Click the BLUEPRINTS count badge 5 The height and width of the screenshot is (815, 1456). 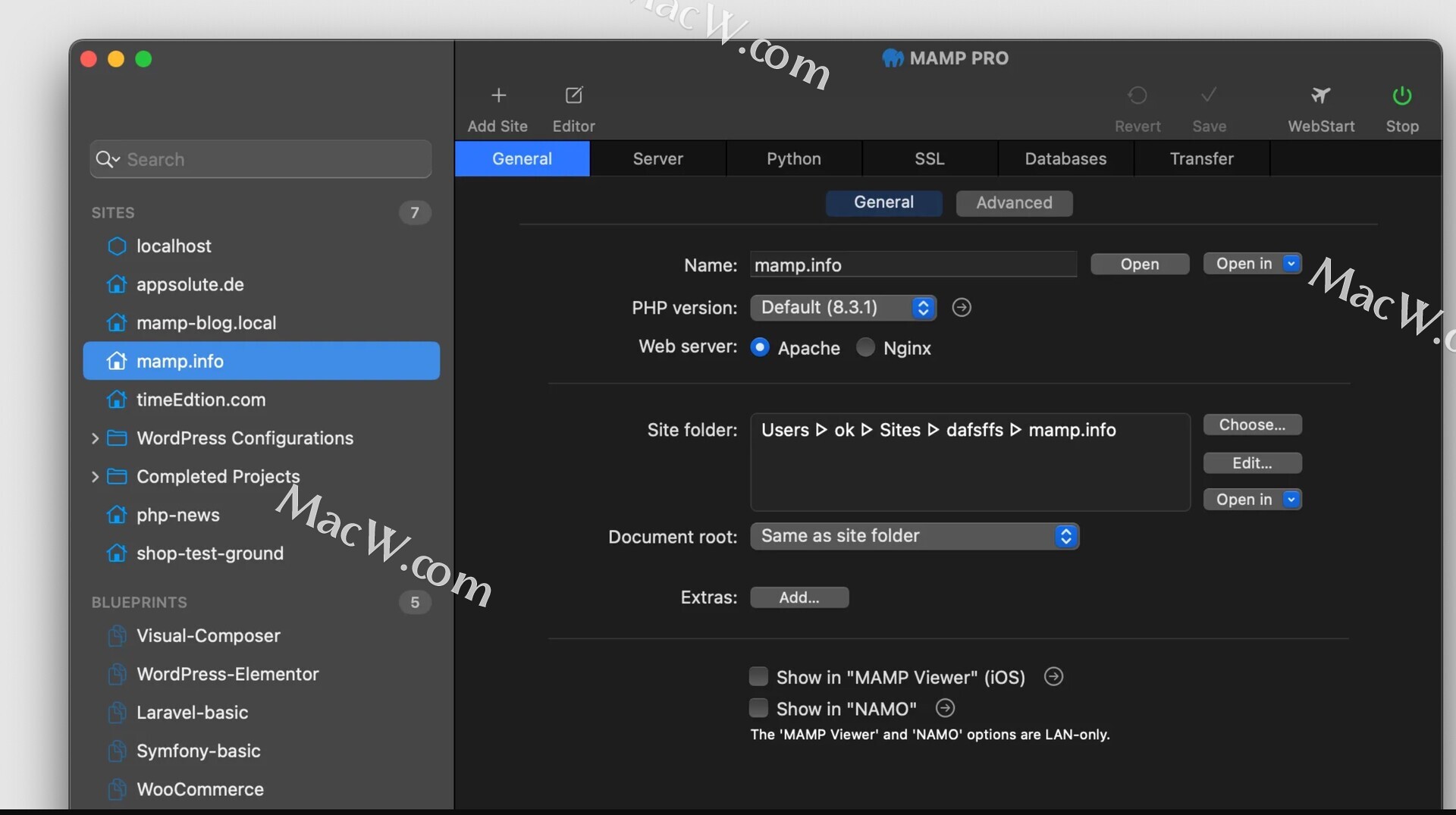[415, 602]
